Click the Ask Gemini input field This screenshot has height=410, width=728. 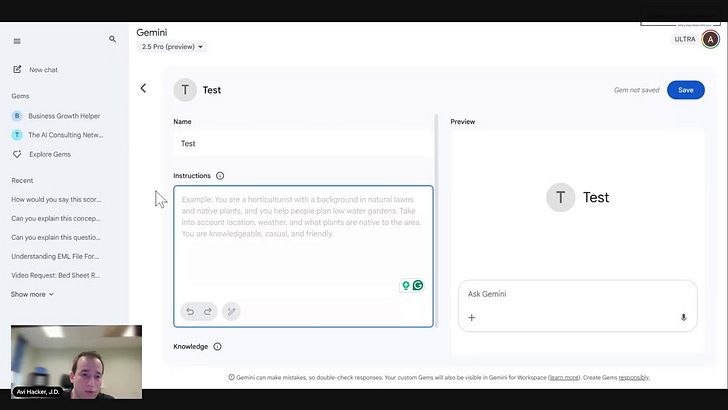578,294
